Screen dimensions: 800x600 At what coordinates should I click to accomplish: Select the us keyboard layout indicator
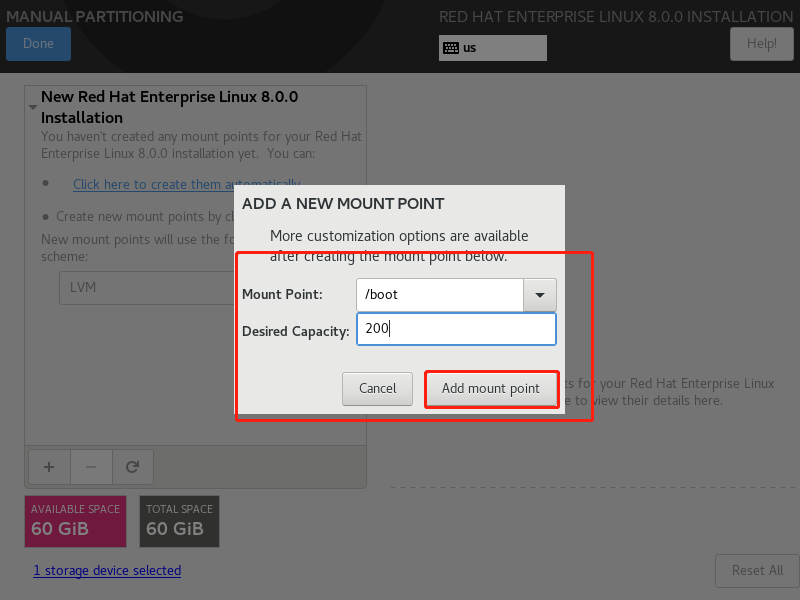[492, 48]
